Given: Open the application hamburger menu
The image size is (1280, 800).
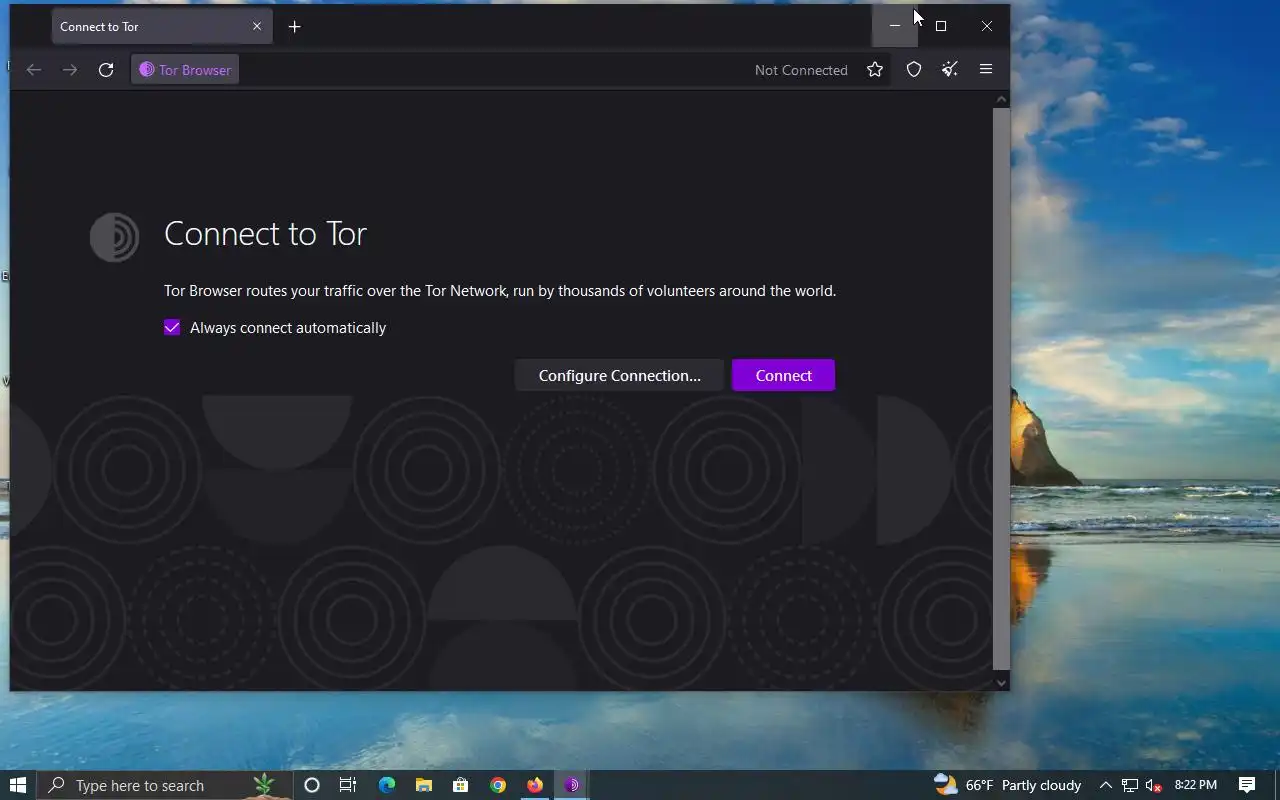Looking at the screenshot, I should click(x=986, y=69).
